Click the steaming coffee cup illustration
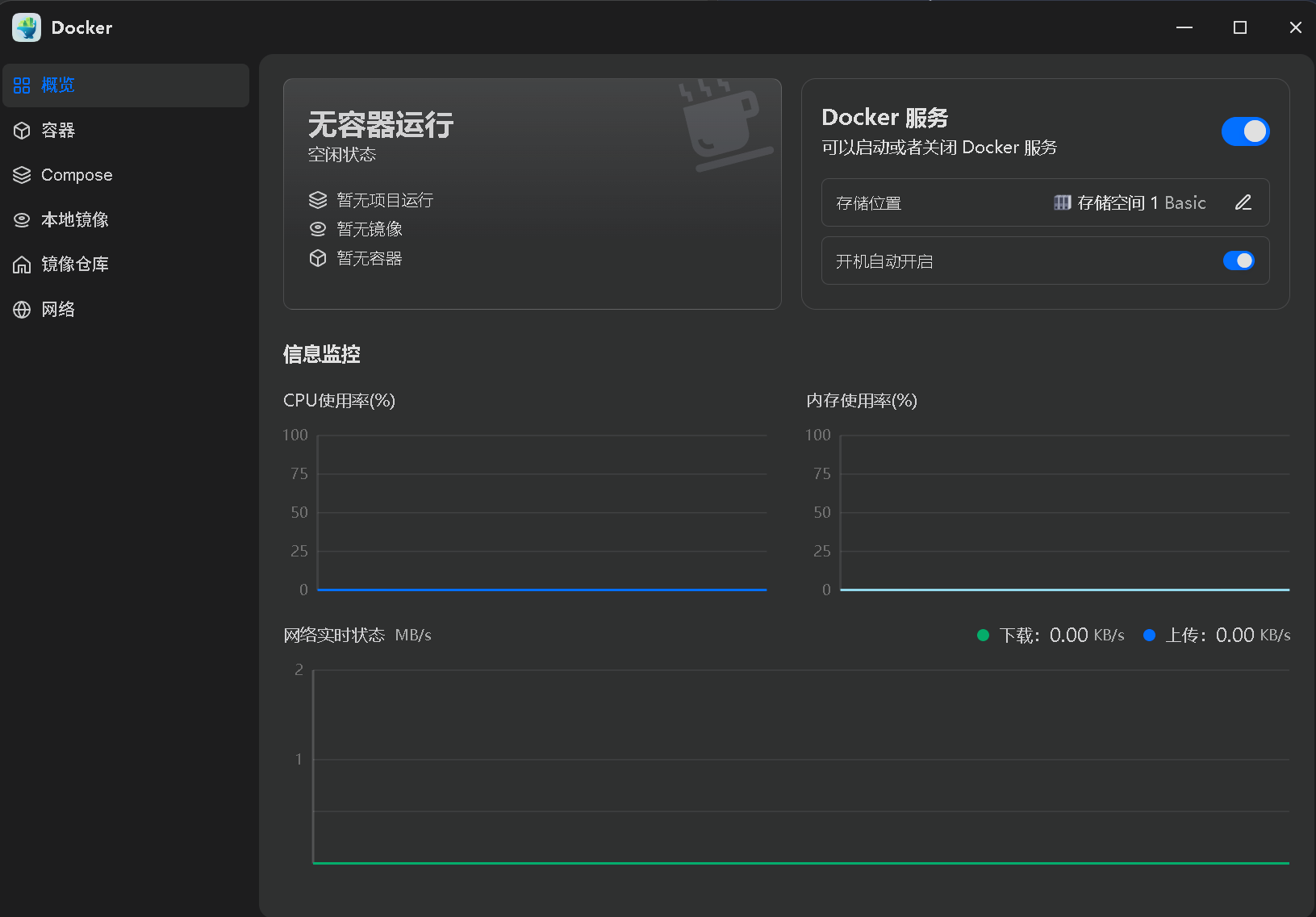Screen dimensions: 1316x917 tap(725, 124)
